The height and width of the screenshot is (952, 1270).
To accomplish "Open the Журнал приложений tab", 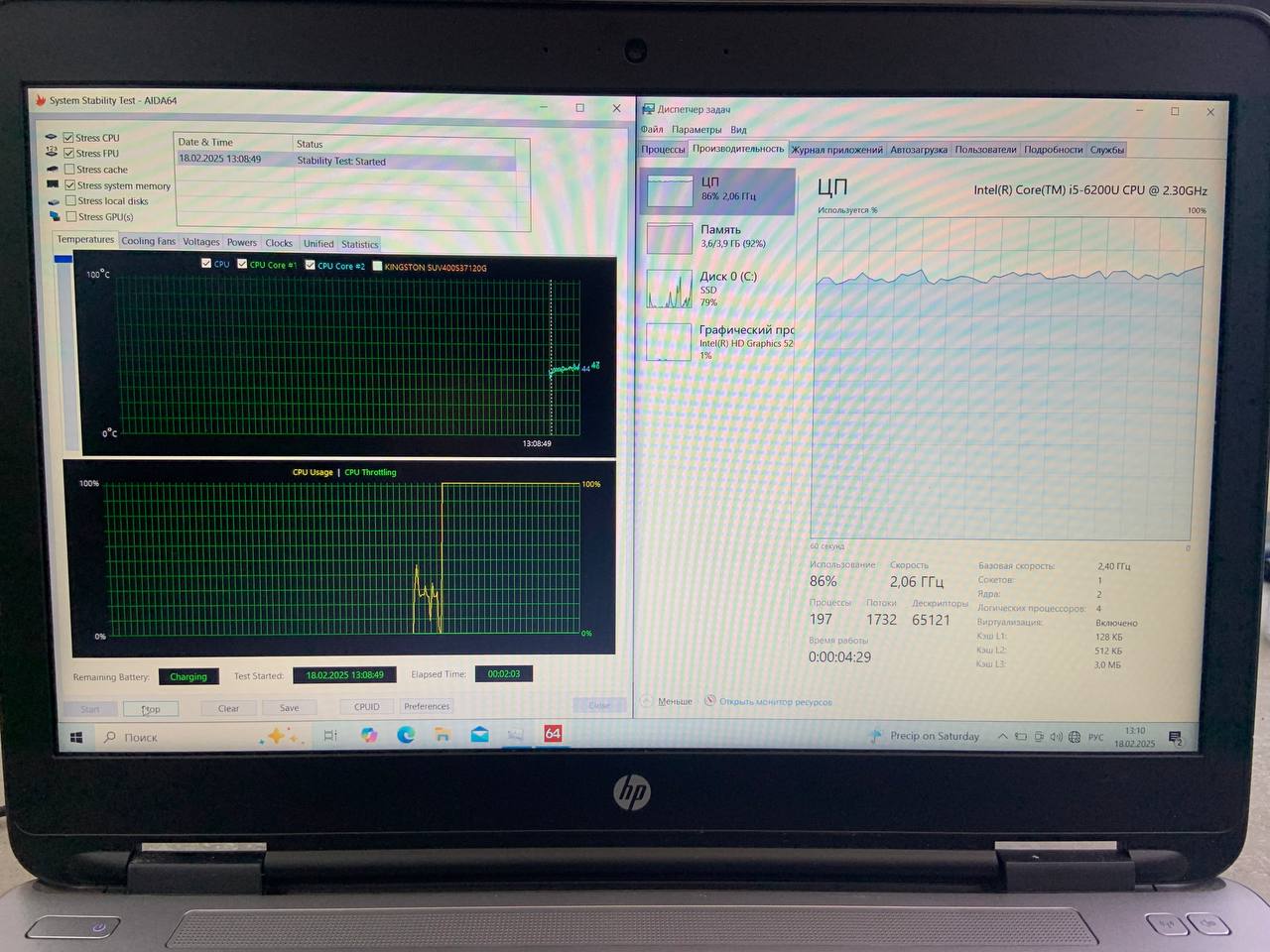I will 836,150.
